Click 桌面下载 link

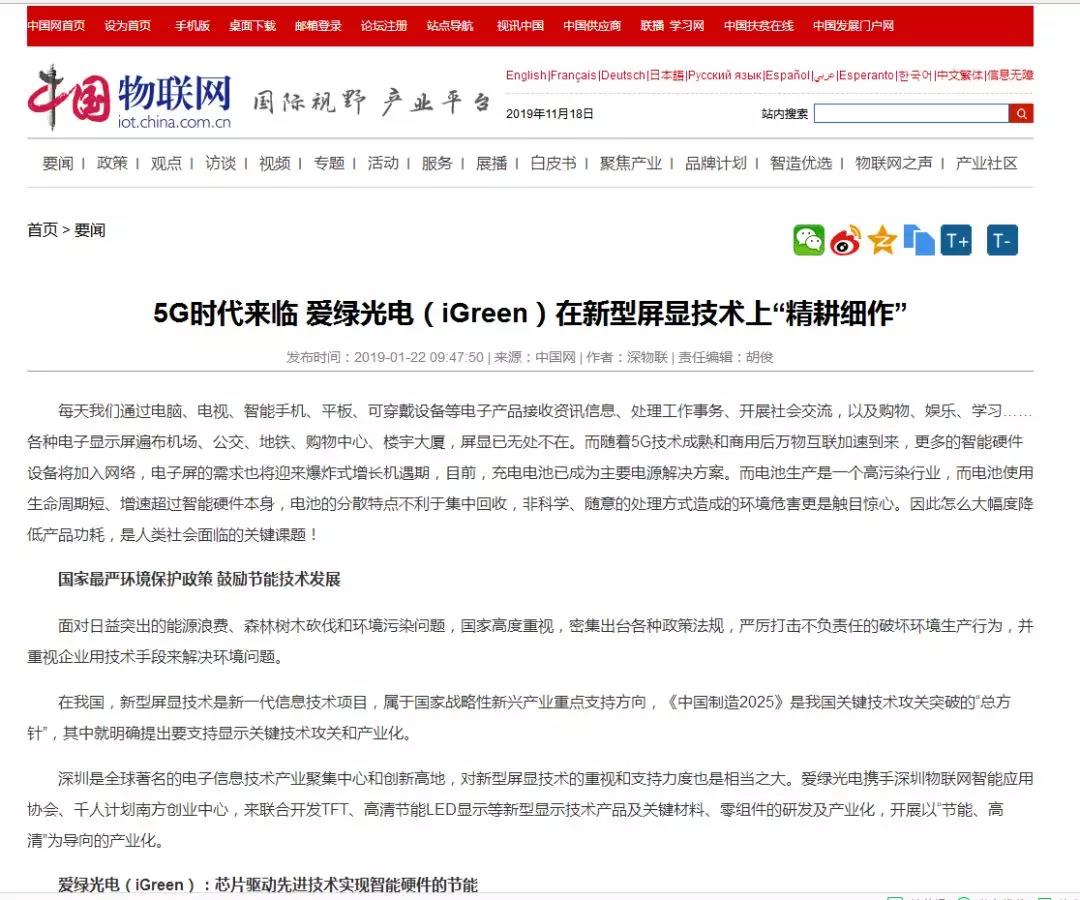coord(252,25)
